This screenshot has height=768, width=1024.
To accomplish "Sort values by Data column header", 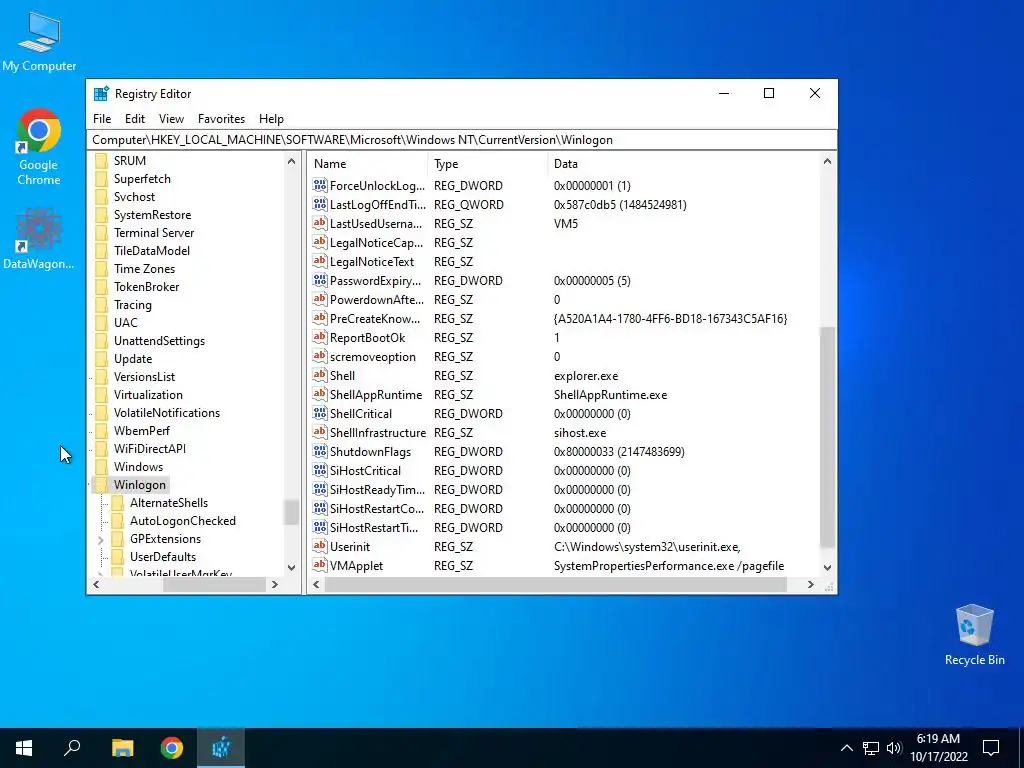I will point(683,164).
